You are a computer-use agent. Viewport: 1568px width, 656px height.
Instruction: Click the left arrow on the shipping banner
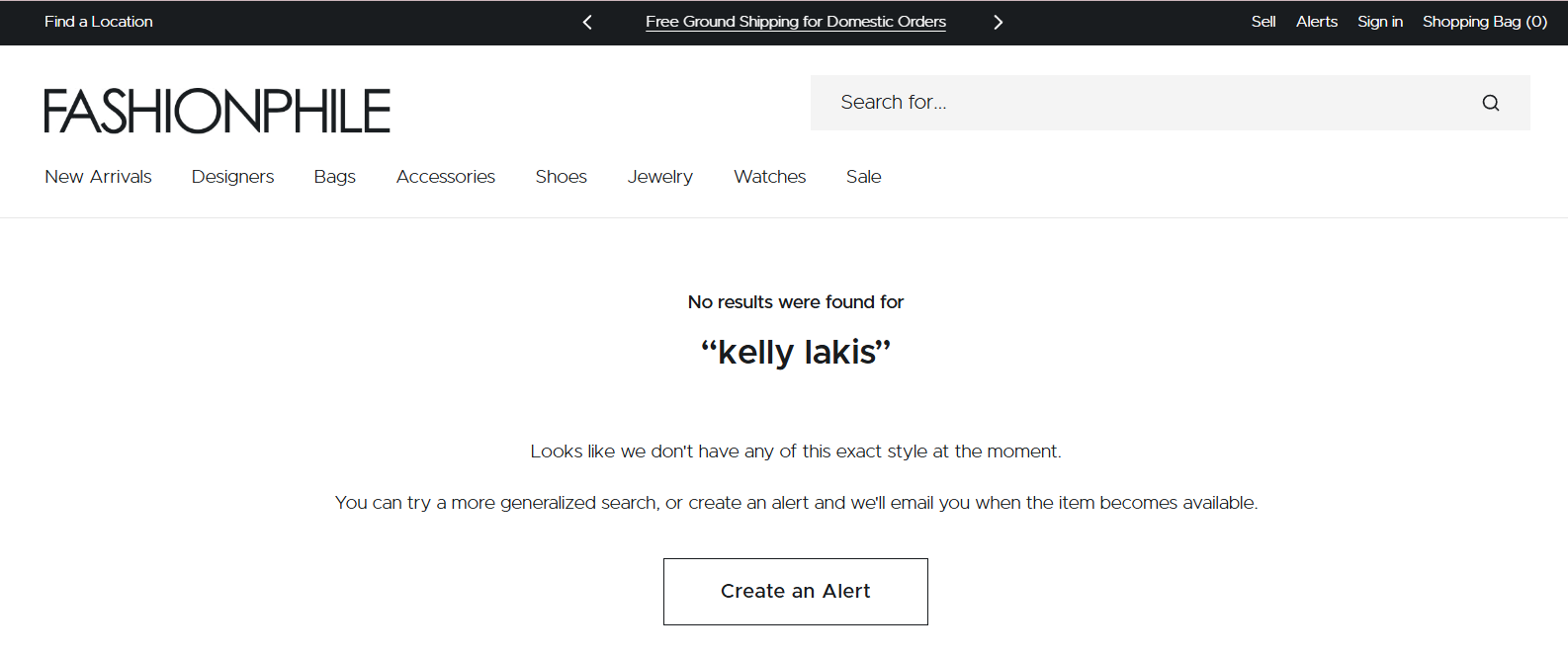(586, 21)
